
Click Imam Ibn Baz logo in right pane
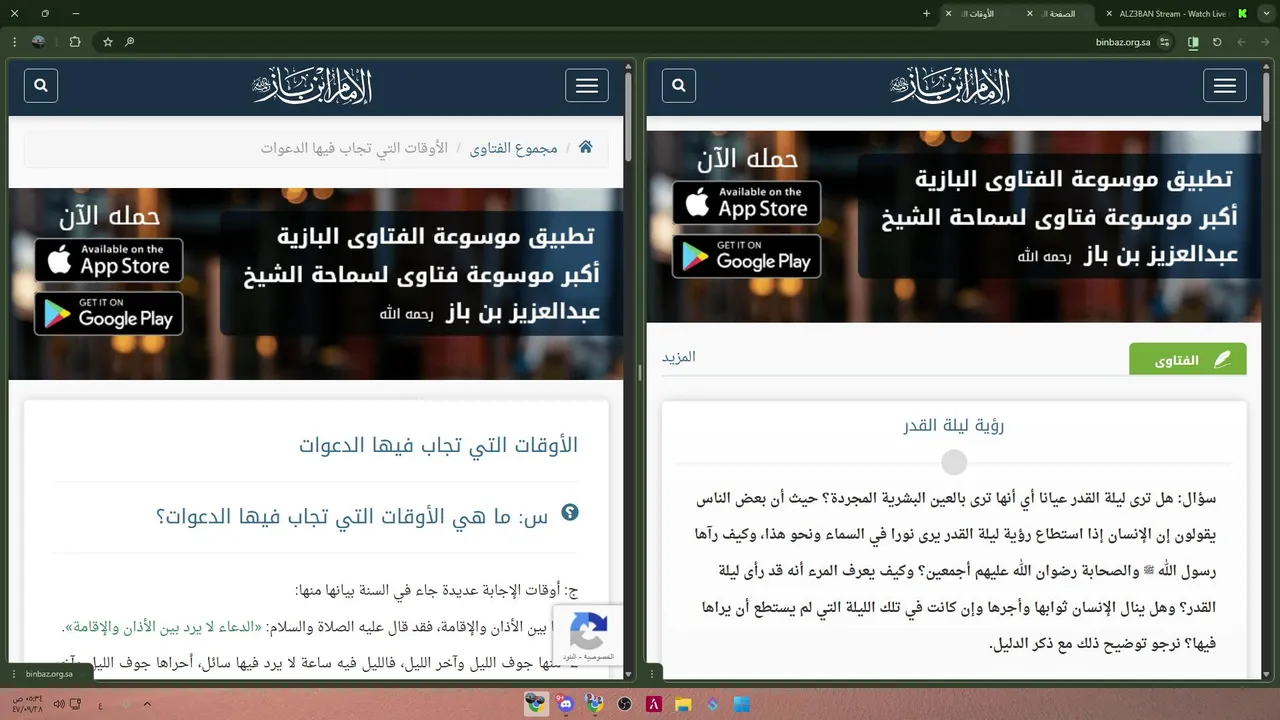coord(950,86)
